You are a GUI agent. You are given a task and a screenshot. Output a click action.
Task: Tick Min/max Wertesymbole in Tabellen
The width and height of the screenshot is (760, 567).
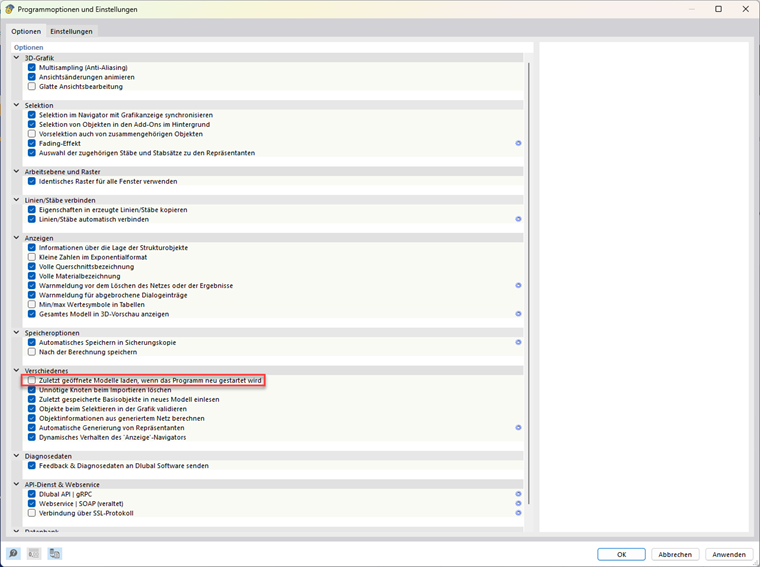pos(32,304)
